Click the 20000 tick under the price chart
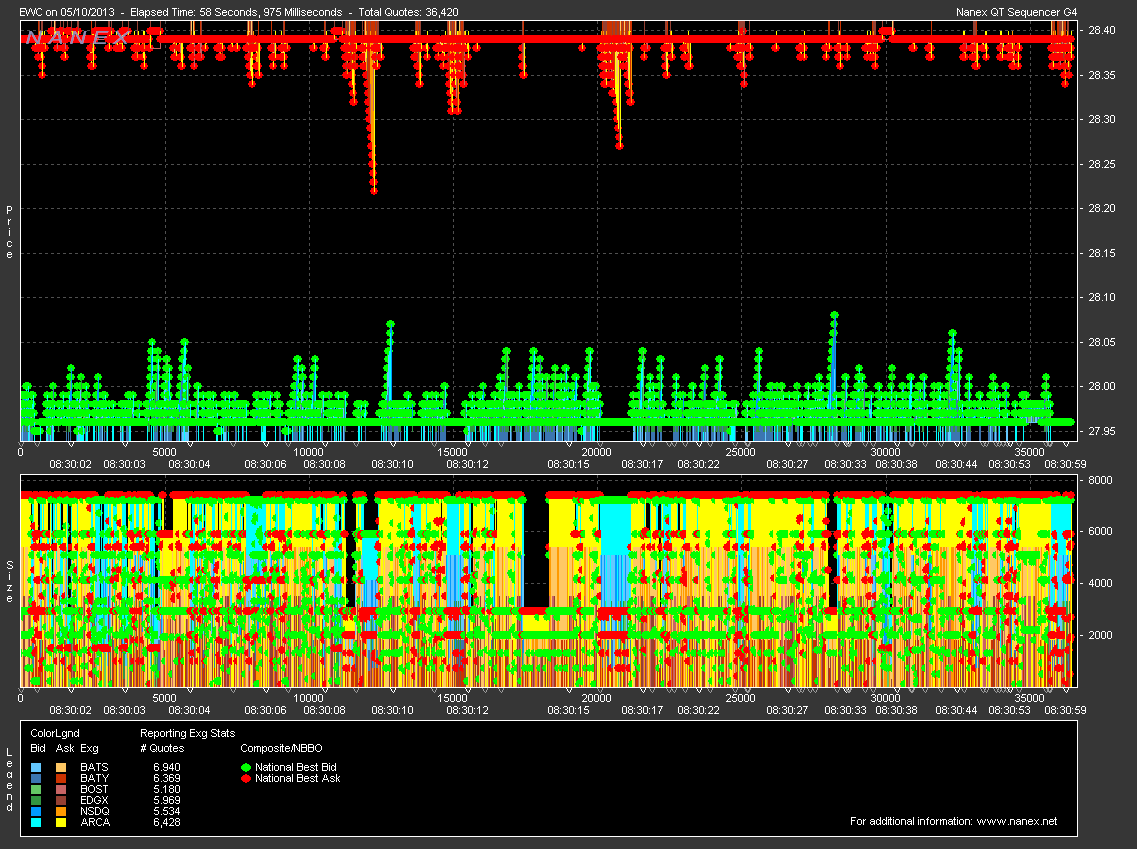The width and height of the screenshot is (1137, 849). point(597,452)
